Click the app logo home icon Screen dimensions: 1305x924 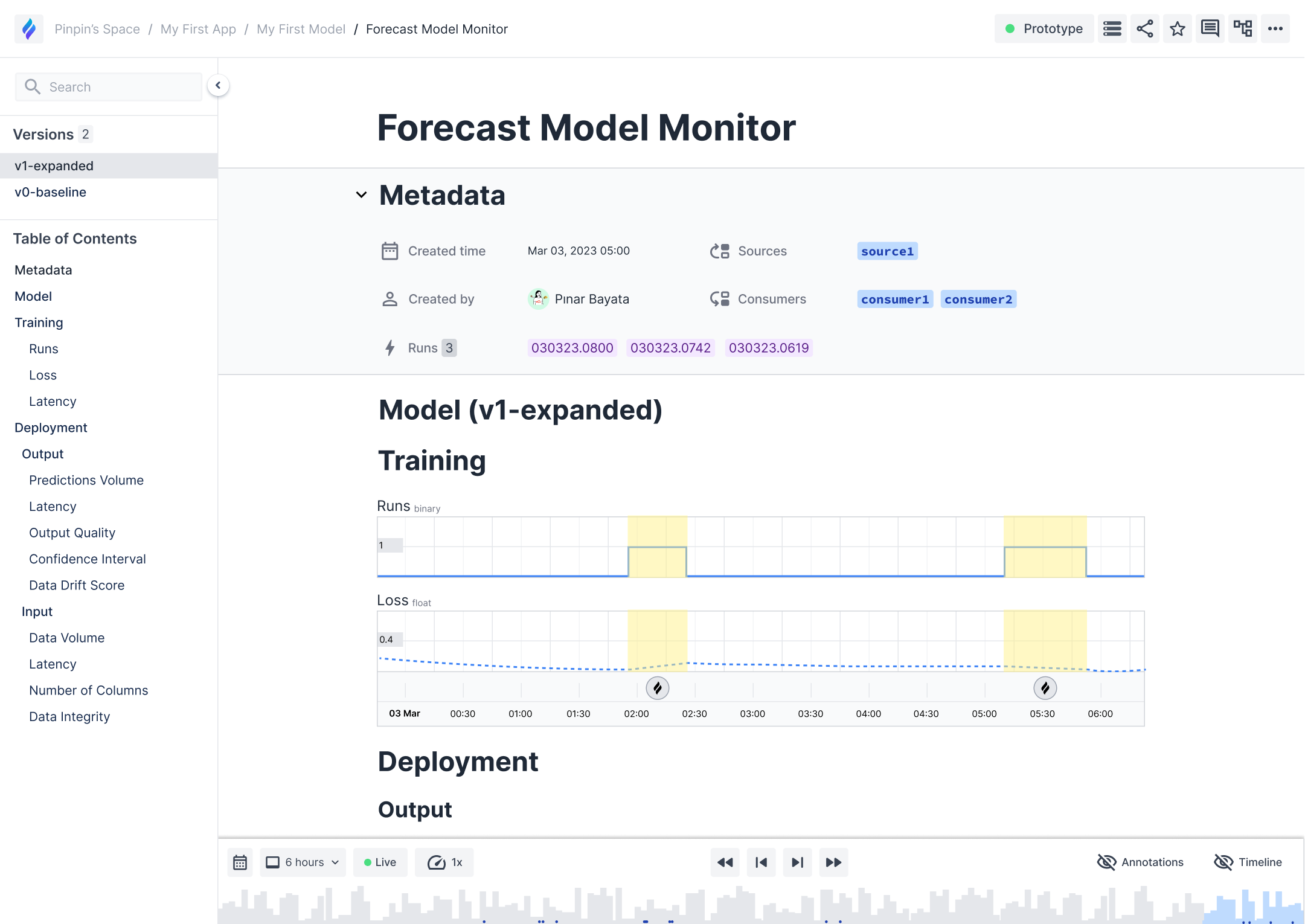coord(29,29)
